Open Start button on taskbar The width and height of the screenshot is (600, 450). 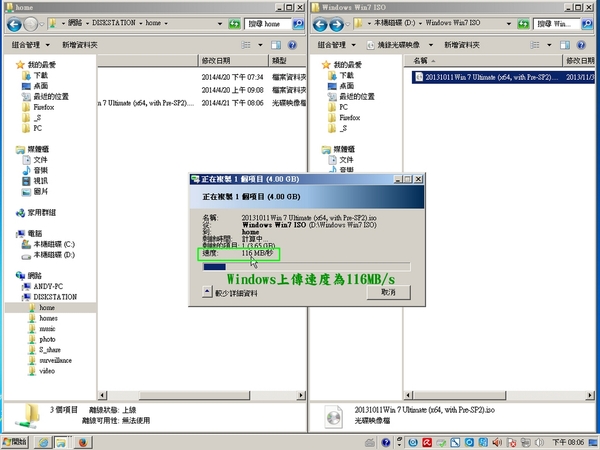coord(15,442)
